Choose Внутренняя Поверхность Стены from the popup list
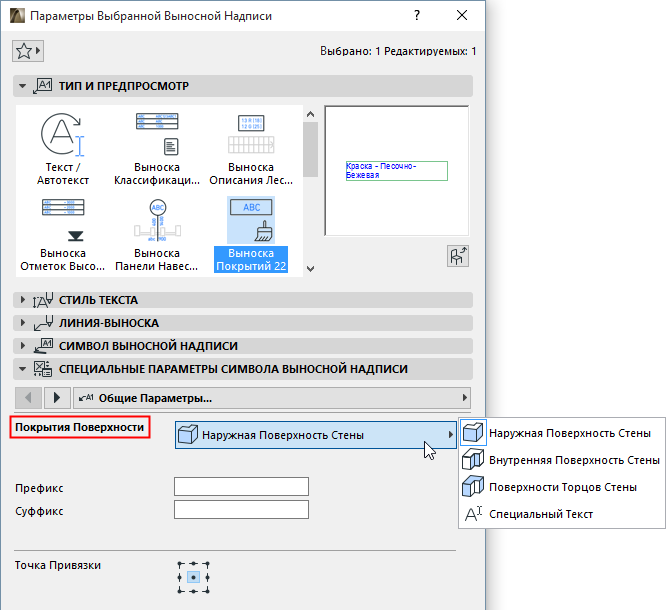 [562, 460]
